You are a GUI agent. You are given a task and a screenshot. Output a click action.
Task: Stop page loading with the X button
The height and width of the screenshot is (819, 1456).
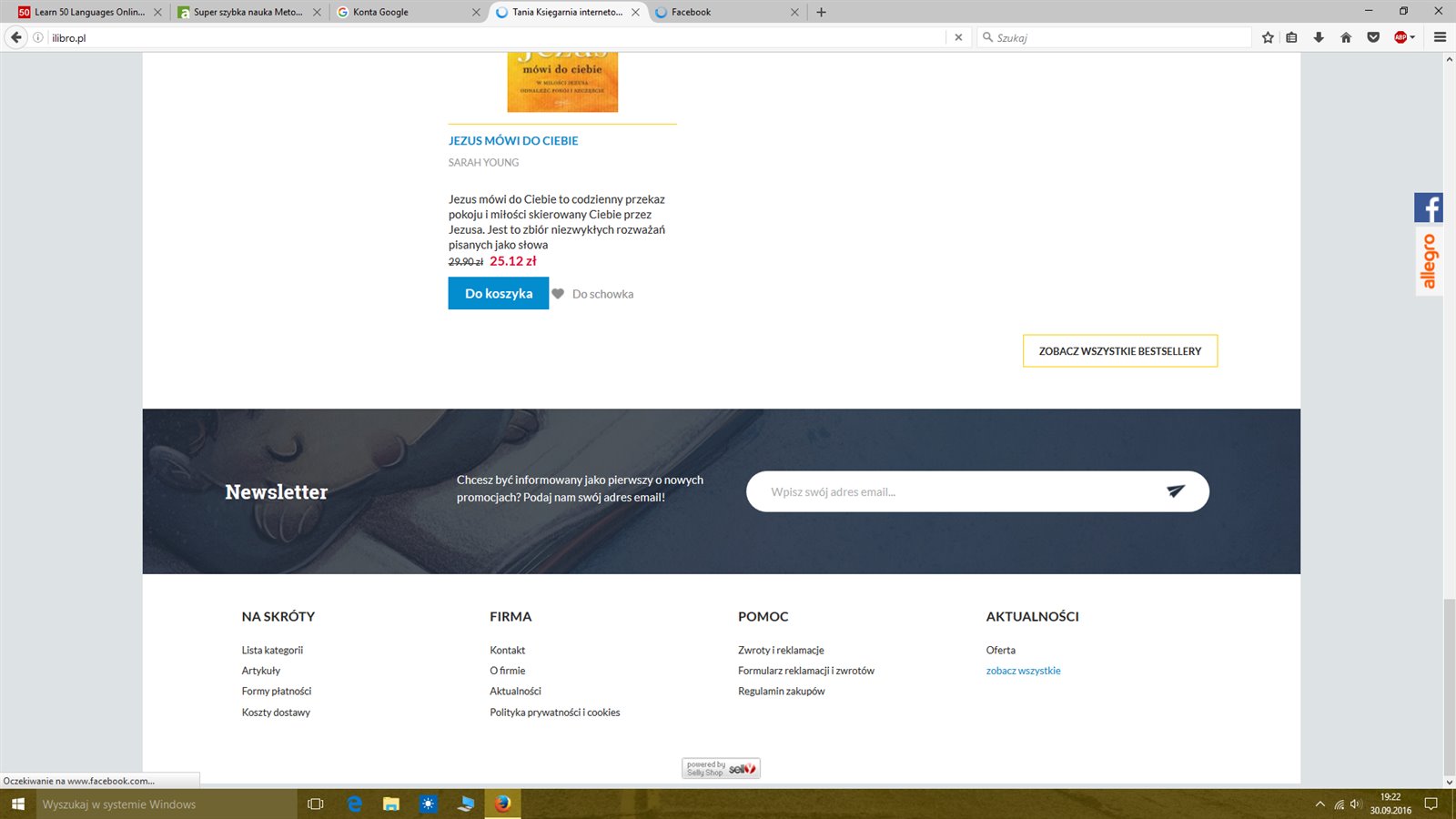tap(958, 37)
